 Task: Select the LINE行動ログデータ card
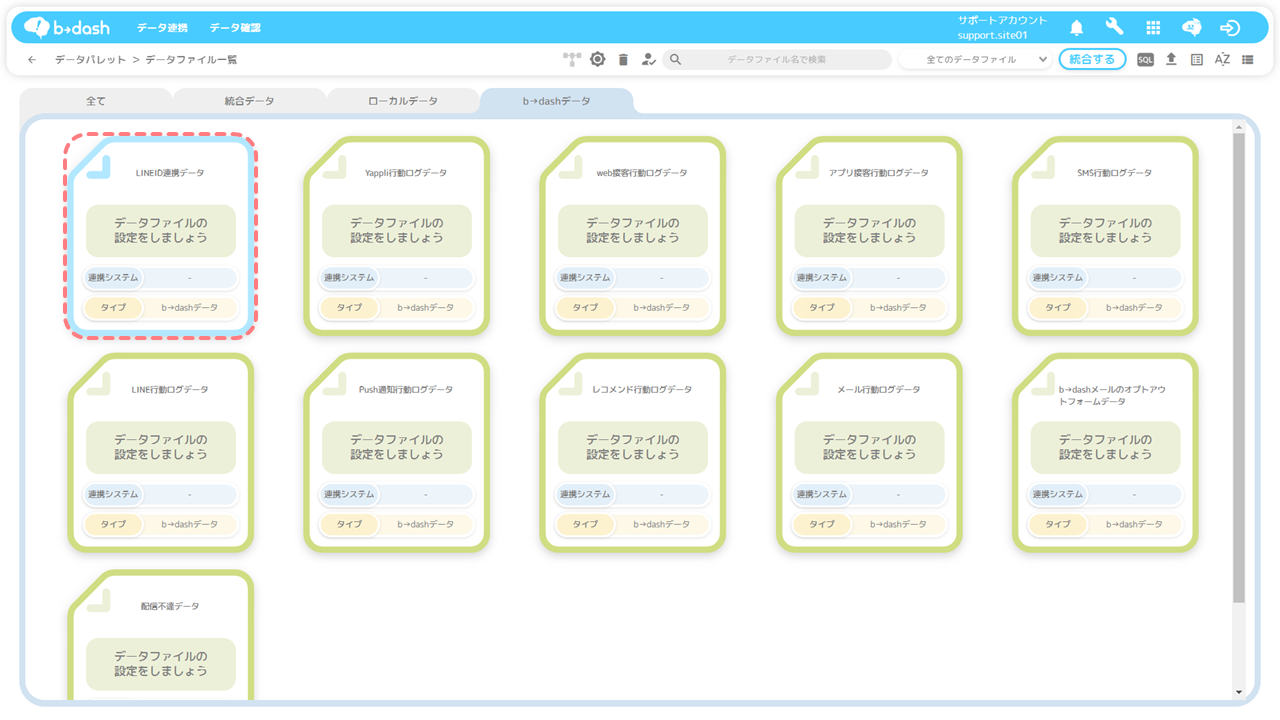pos(160,452)
